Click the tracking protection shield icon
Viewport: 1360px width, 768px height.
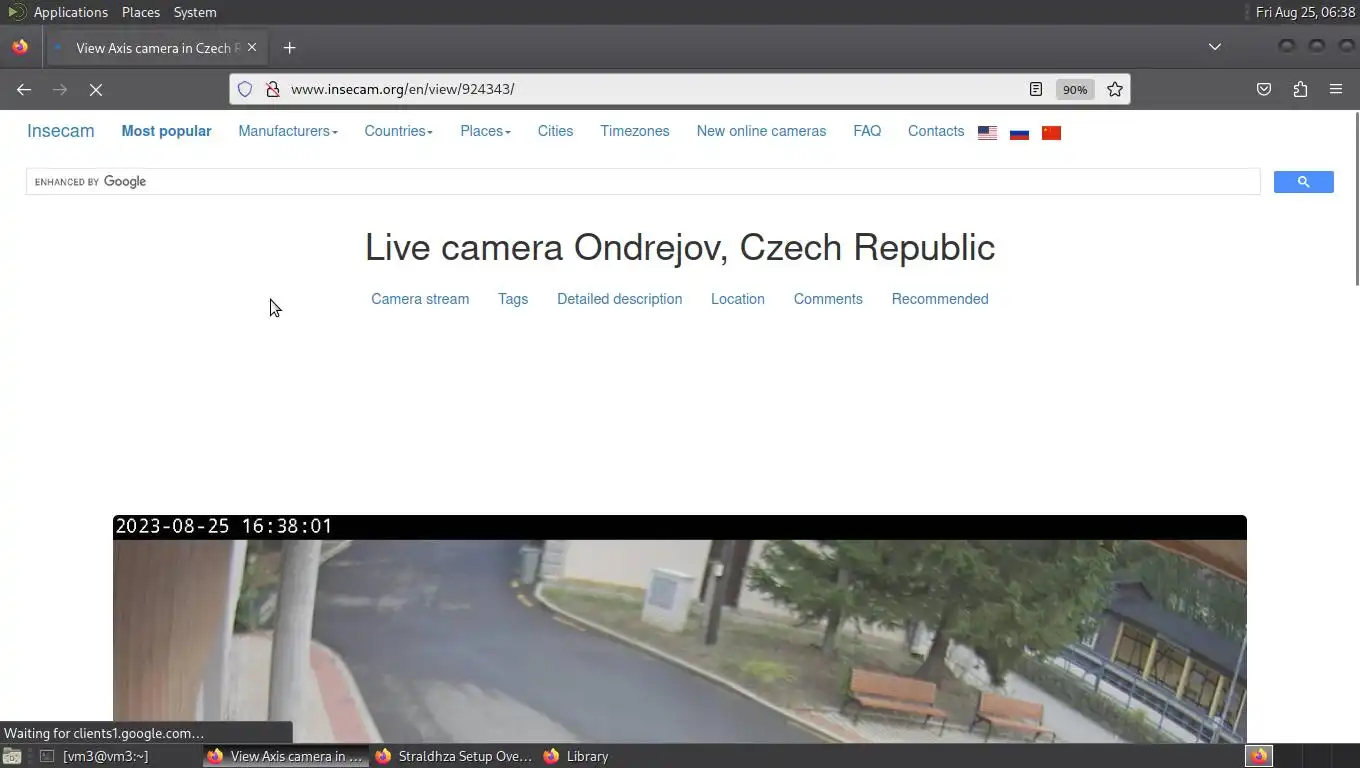tap(245, 89)
